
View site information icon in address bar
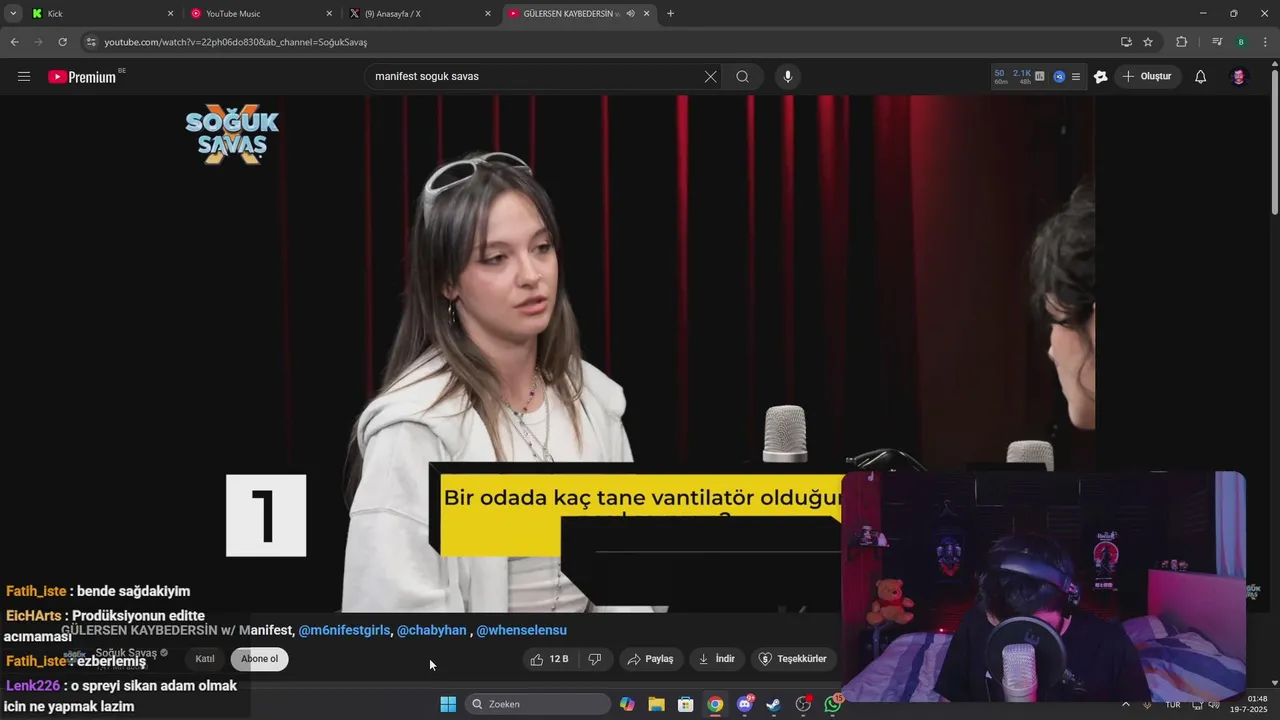[x=91, y=42]
